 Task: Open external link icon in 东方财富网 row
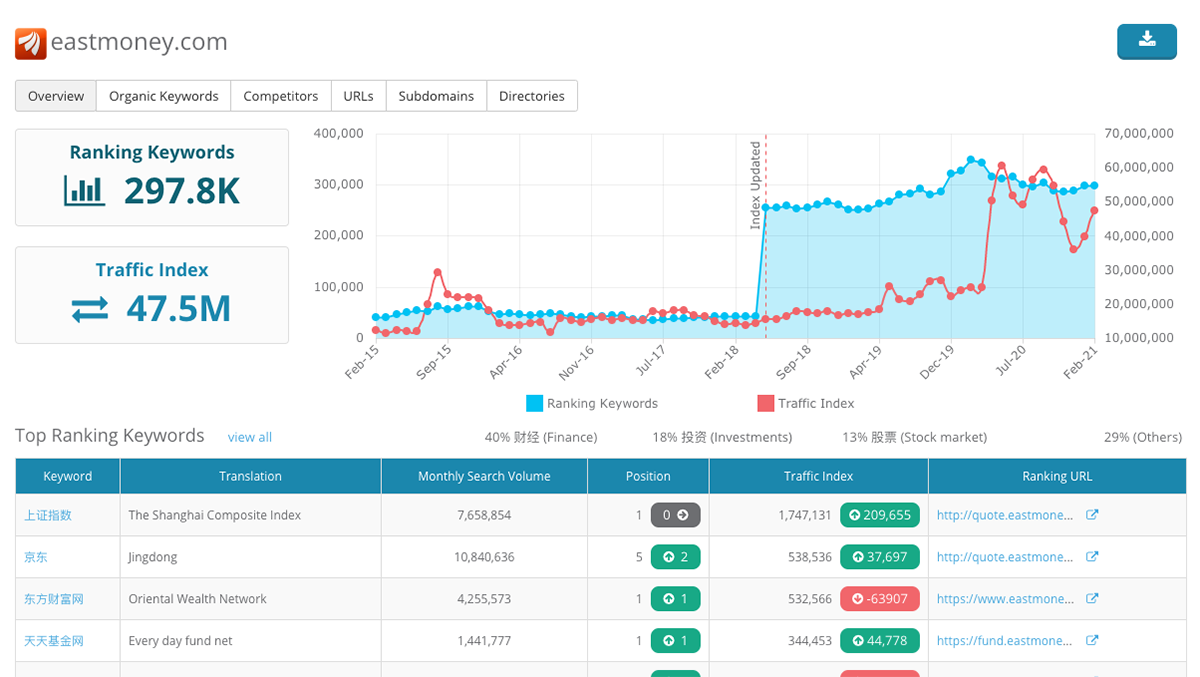(1092, 599)
